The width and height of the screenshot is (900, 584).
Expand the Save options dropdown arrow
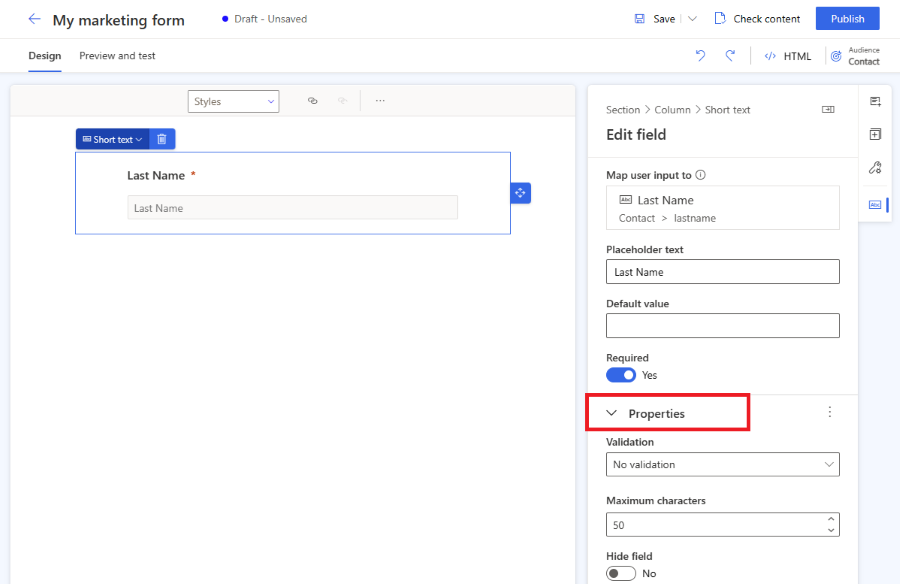coord(692,19)
